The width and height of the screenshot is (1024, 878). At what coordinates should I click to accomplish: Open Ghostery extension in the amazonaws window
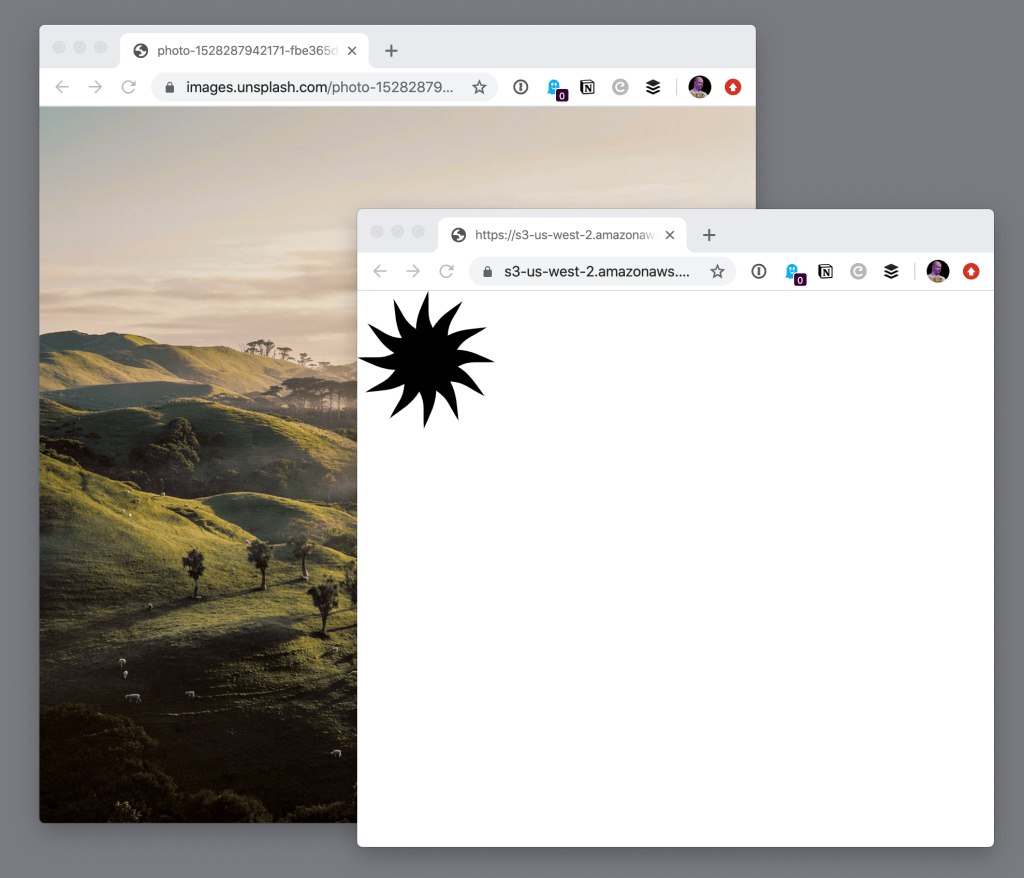coord(794,273)
